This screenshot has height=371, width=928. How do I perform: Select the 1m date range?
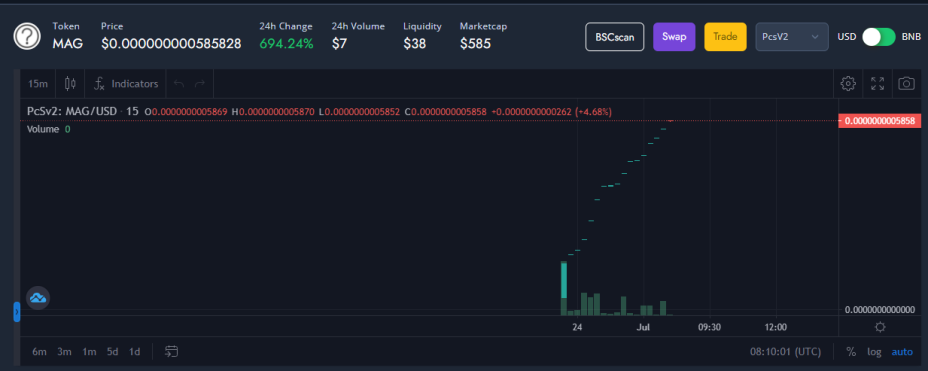(89, 351)
